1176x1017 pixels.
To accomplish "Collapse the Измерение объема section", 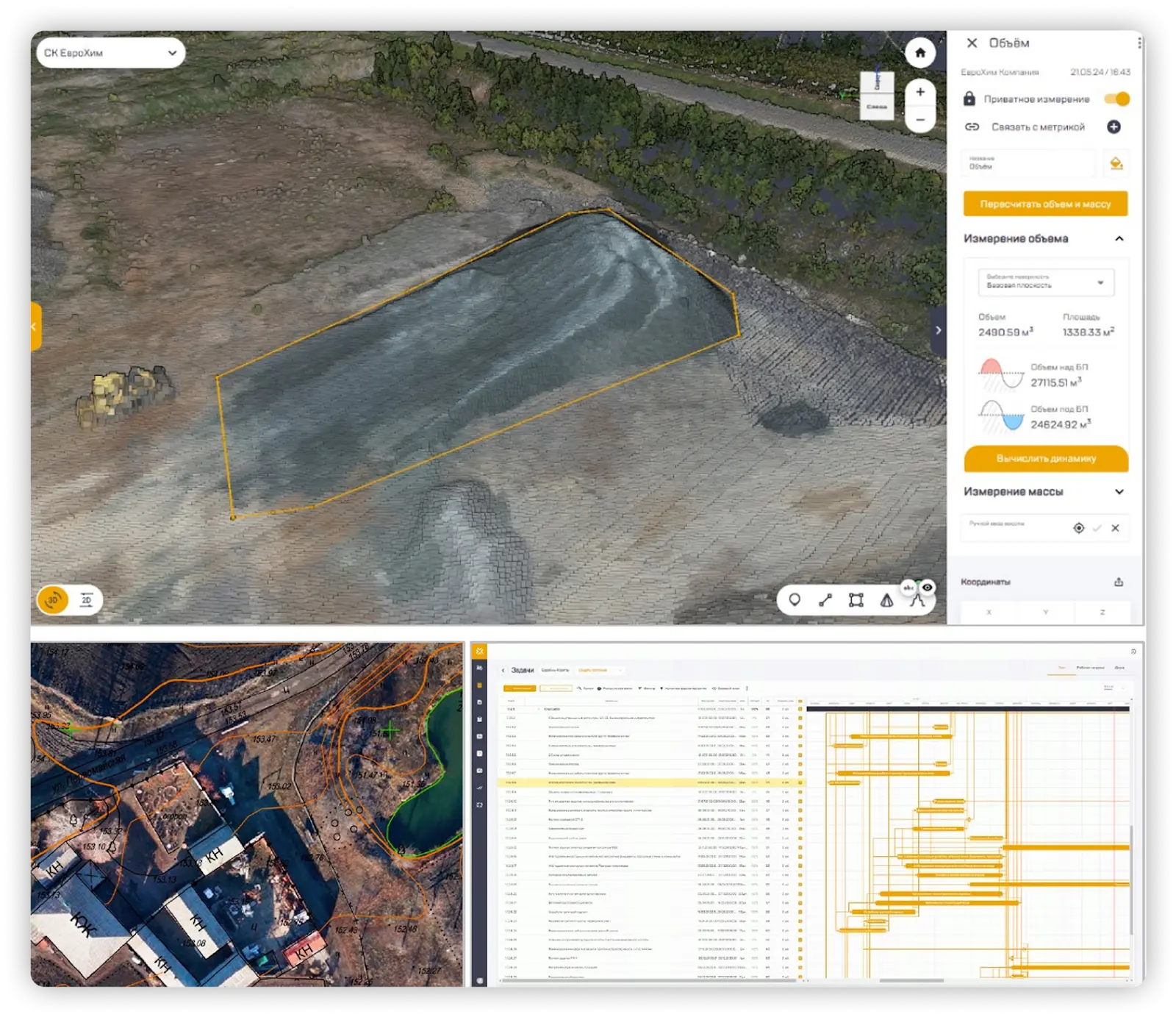I will [x=1119, y=239].
